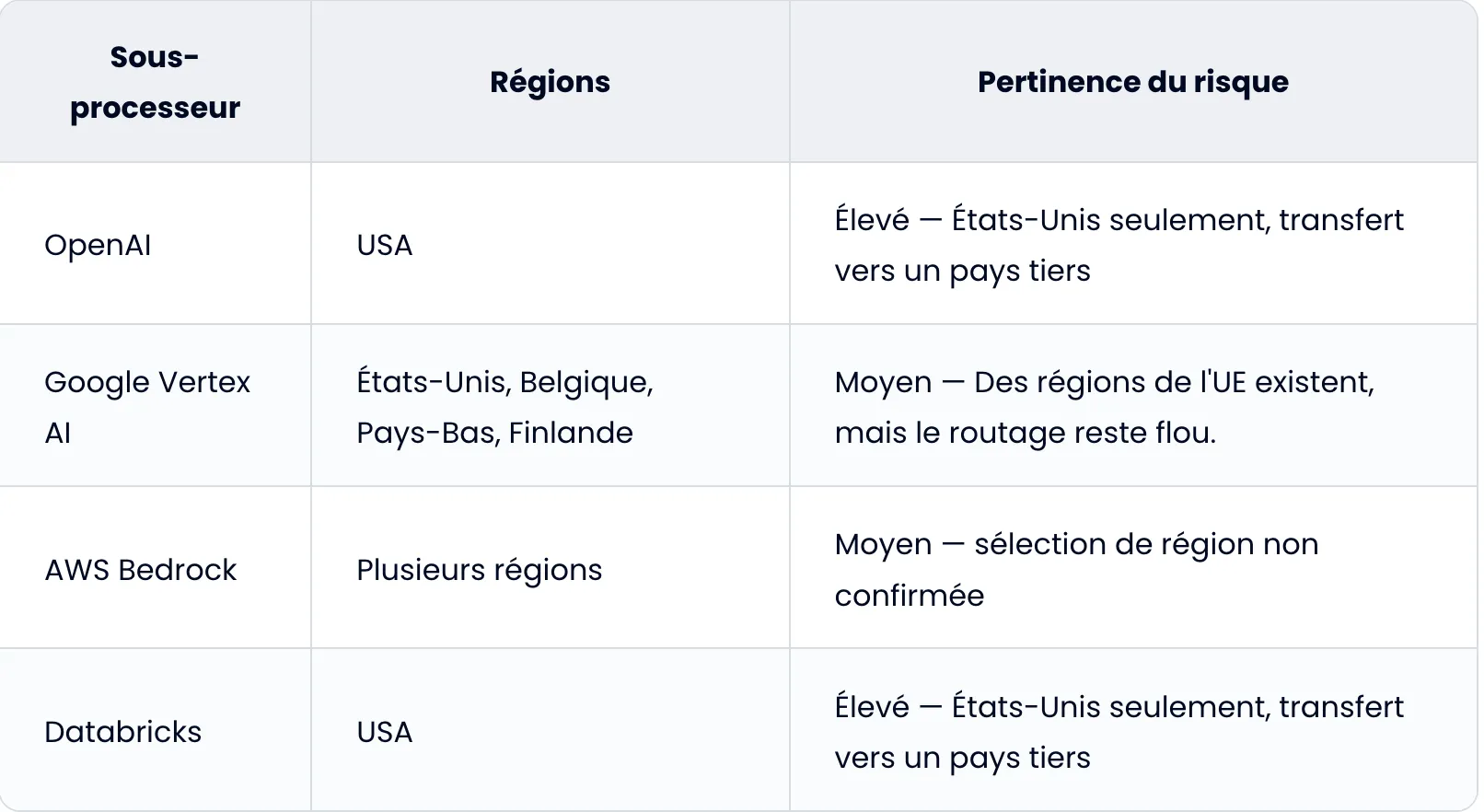Select the OpenAI sub-processor cell
Image resolution: width=1484 pixels, height=812 pixels.
point(98,245)
